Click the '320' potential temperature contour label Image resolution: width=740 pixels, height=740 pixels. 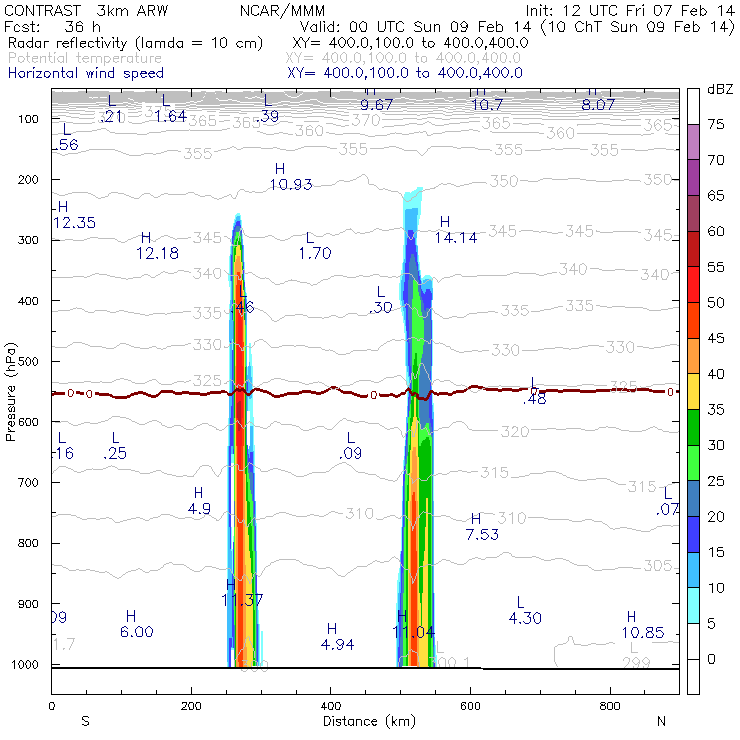coord(515,432)
